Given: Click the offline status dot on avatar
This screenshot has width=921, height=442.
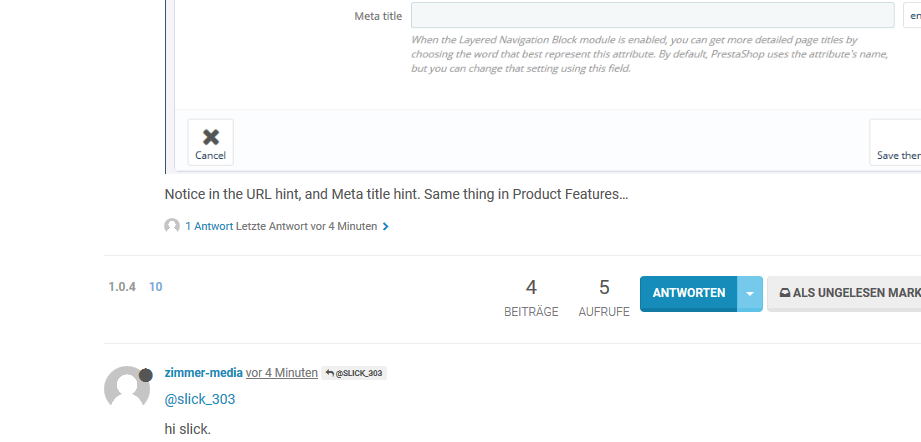Looking at the screenshot, I should pos(145,375).
